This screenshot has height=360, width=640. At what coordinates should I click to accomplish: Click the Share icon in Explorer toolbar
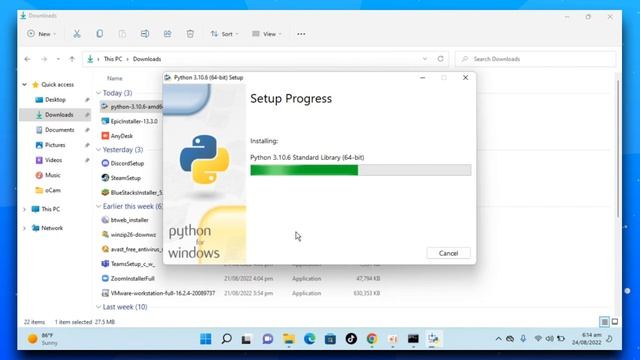[167, 34]
